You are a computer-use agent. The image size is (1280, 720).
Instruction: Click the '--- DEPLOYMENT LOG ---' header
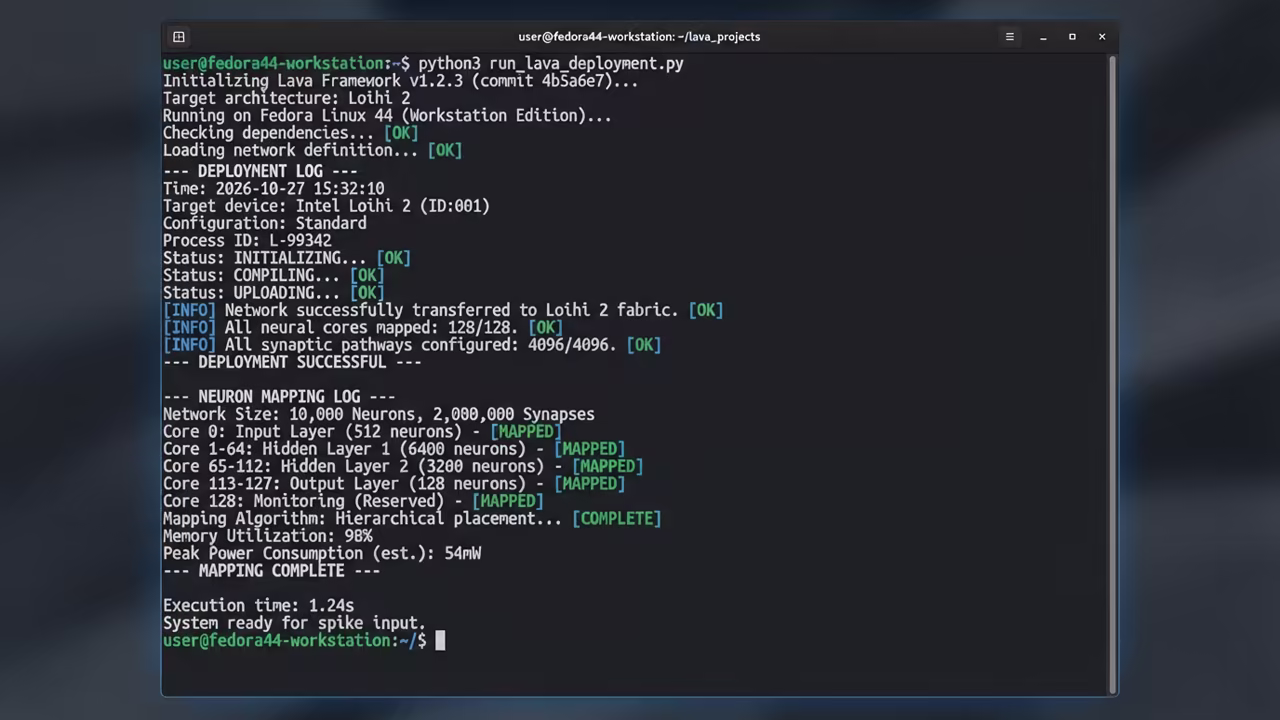click(260, 171)
